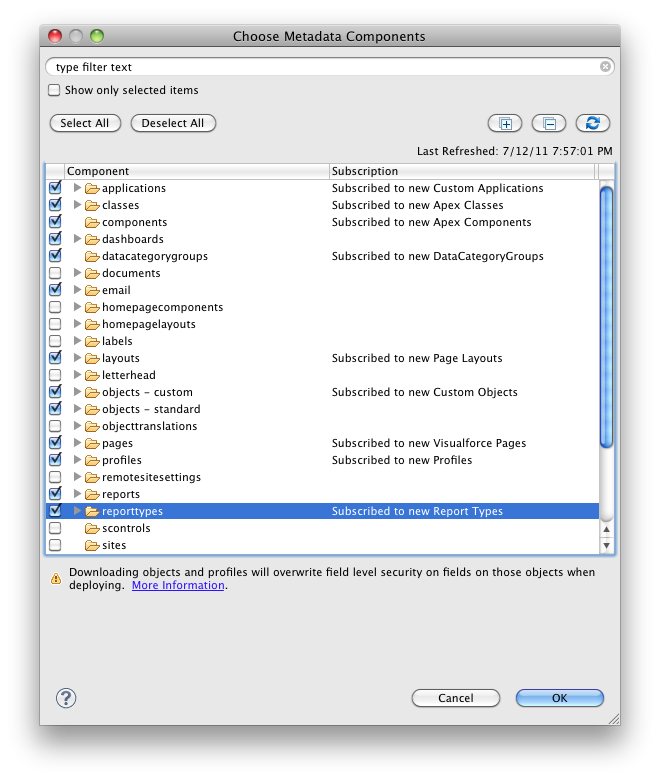The image size is (660, 780).
Task: Click the Component column header
Action: pyautogui.click(x=196, y=171)
